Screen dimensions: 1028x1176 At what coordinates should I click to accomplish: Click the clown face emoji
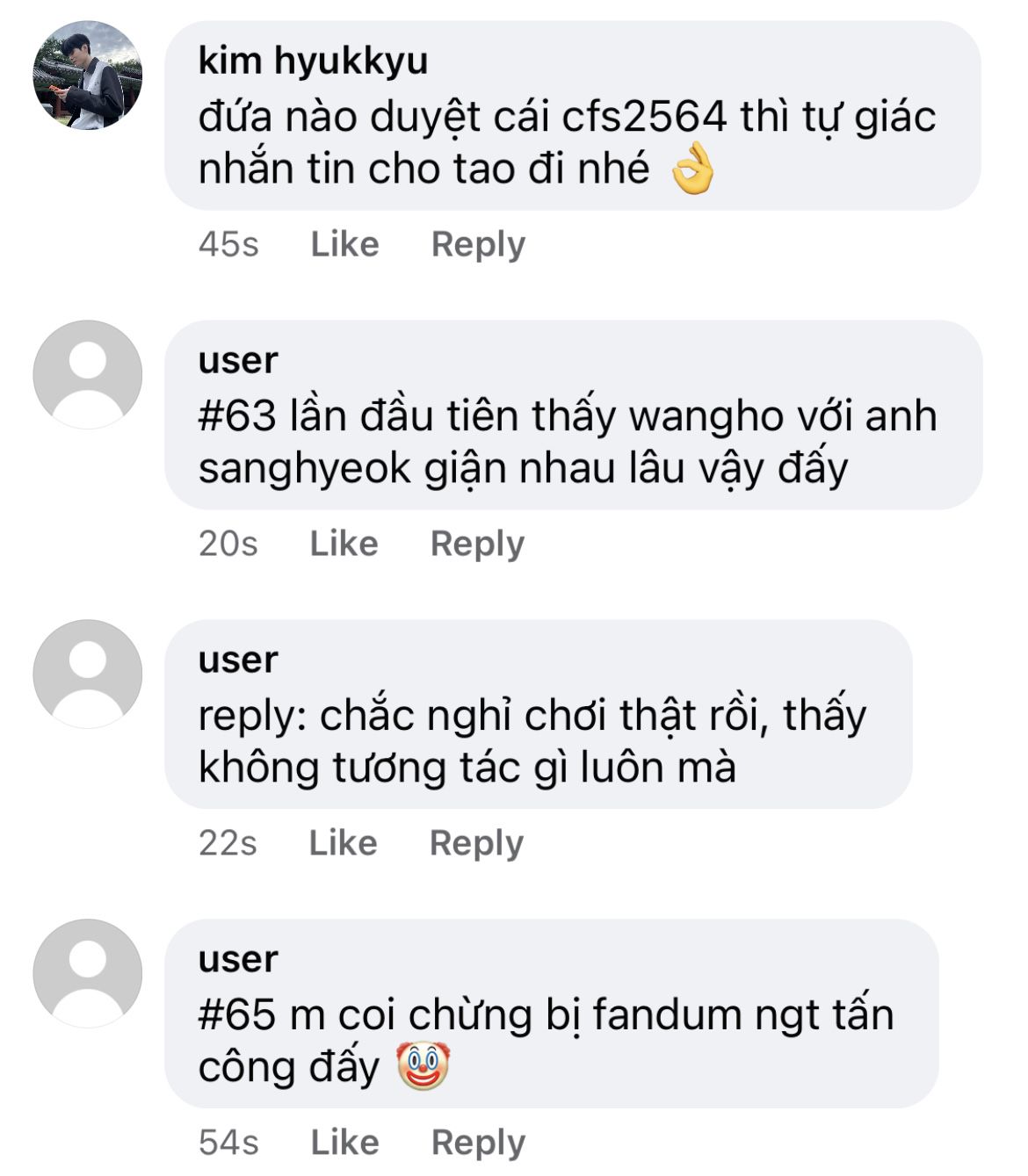click(x=424, y=1066)
